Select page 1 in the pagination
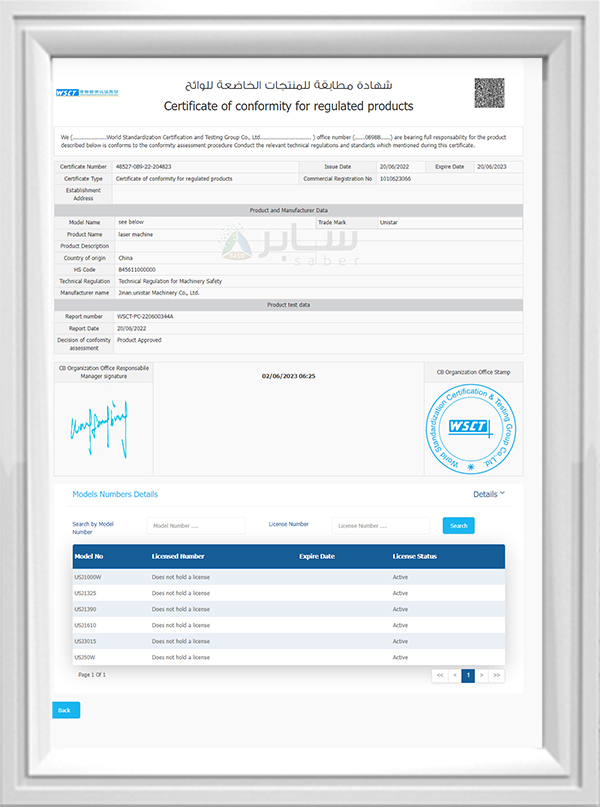Screen dimensions: 600x807 [x=468, y=676]
